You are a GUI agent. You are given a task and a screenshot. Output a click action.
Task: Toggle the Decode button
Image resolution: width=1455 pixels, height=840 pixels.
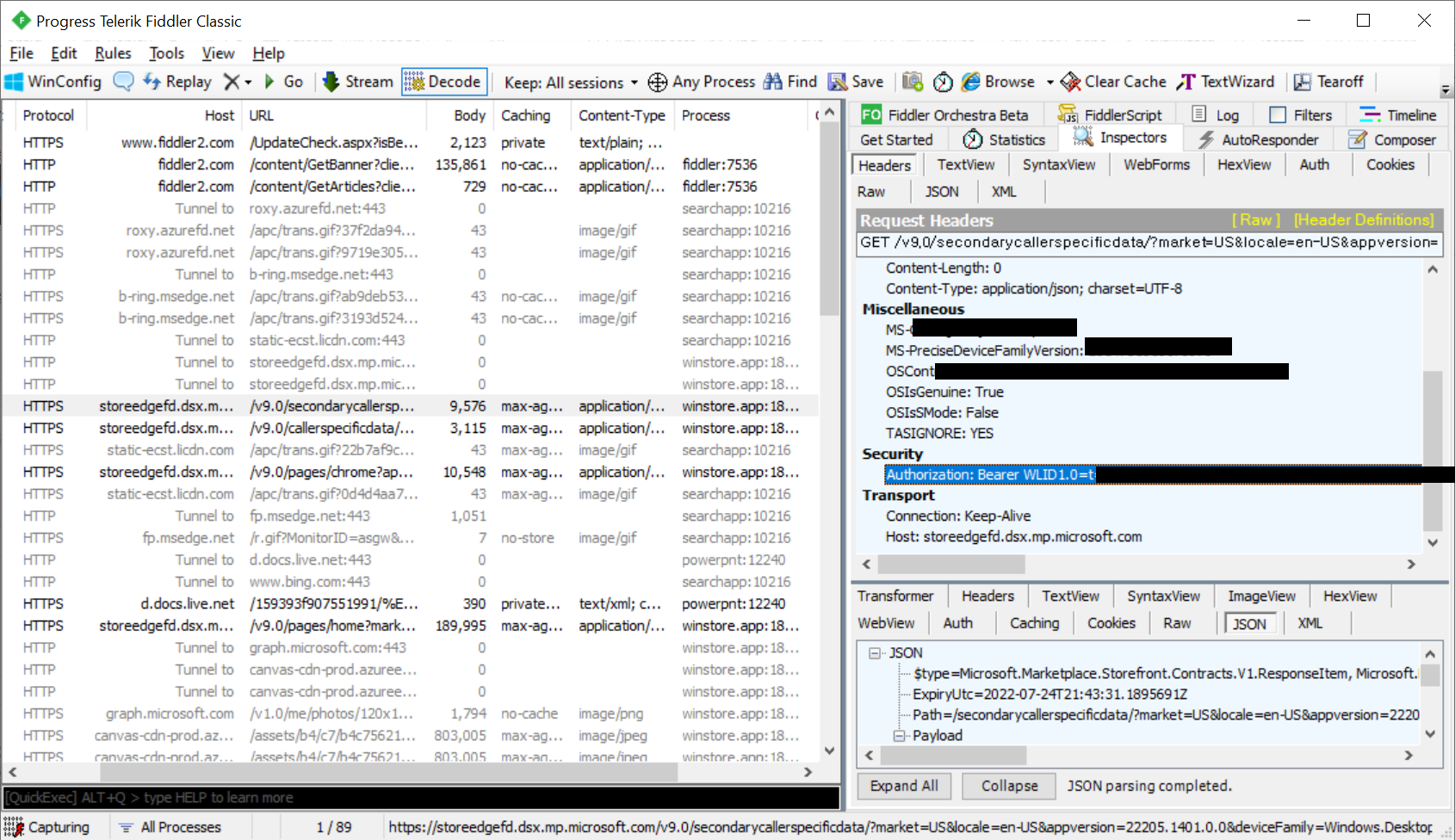click(x=443, y=82)
